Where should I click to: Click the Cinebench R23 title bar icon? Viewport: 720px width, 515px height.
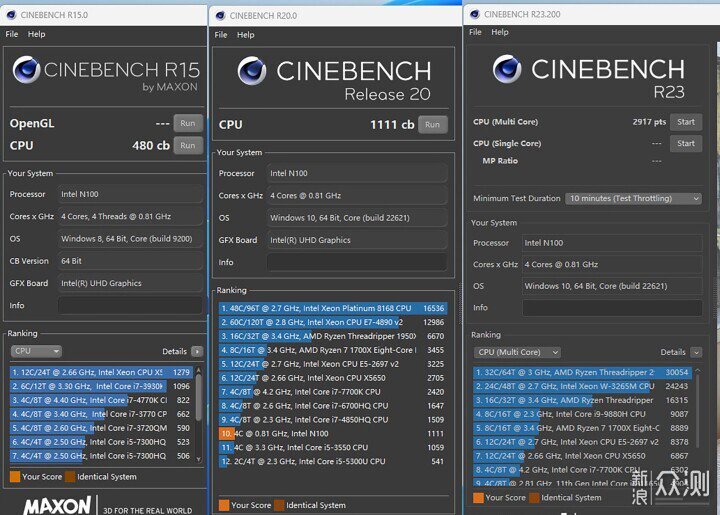(475, 14)
